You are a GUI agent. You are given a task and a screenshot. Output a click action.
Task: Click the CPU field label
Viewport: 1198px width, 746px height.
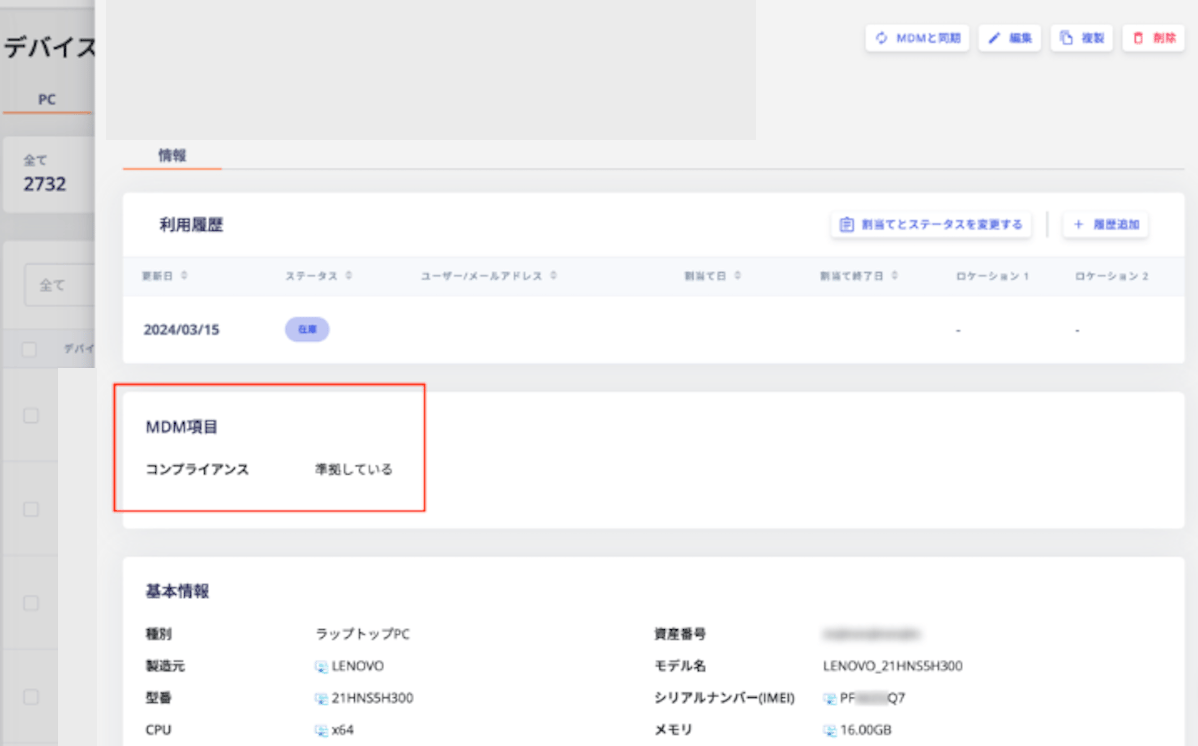click(x=158, y=730)
